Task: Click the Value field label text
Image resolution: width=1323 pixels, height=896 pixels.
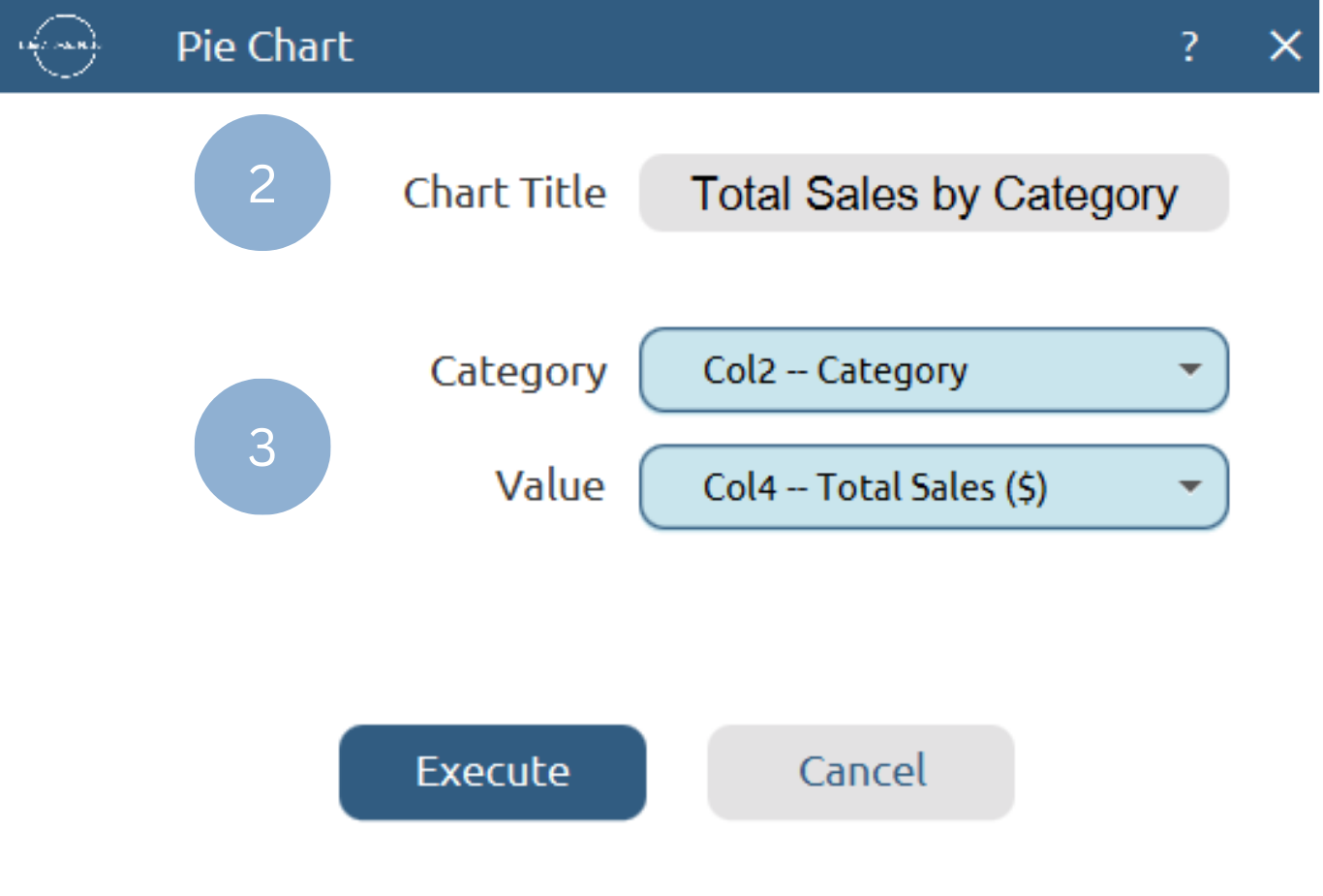Action: click(x=549, y=486)
